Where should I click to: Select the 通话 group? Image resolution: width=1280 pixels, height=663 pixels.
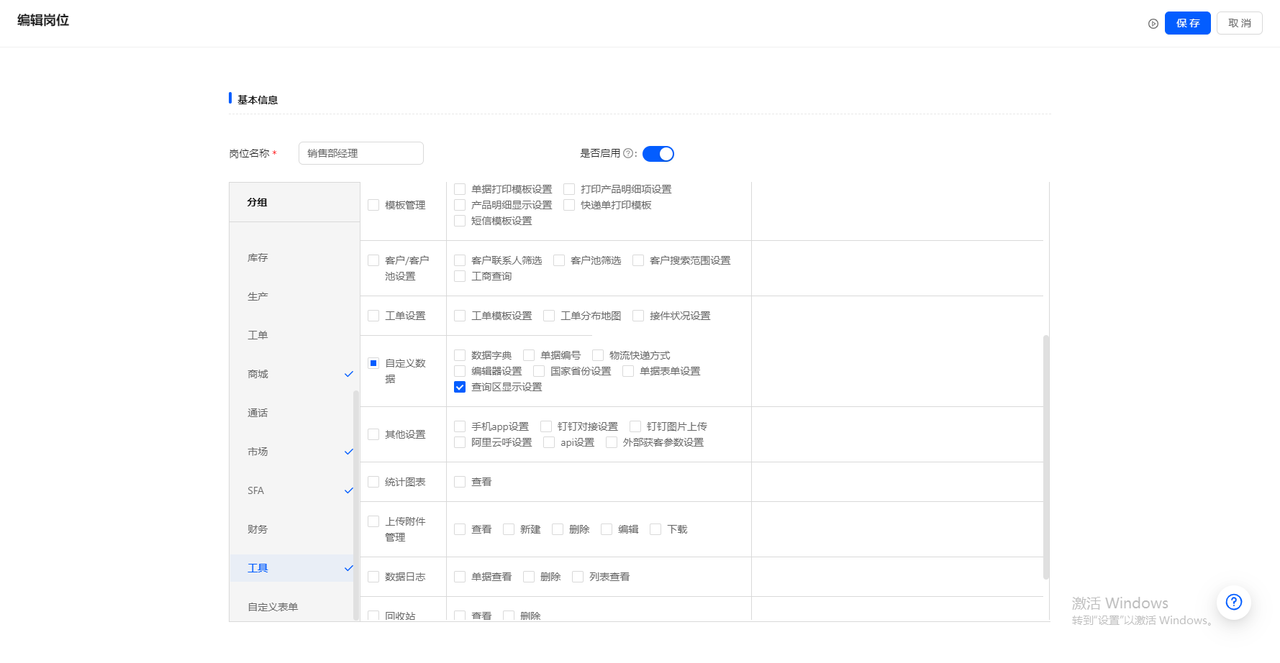[294, 413]
